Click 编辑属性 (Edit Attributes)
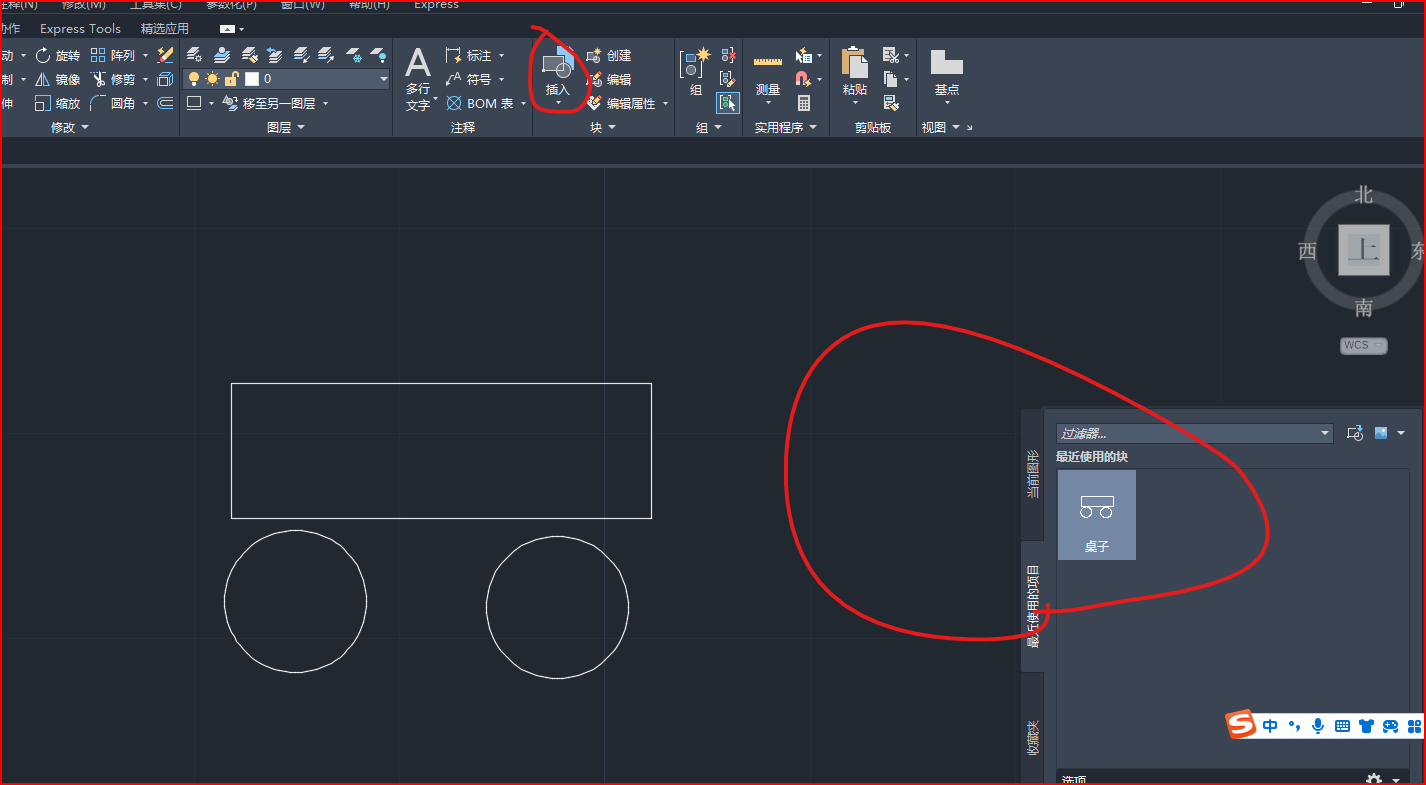The image size is (1426, 785). (x=621, y=103)
